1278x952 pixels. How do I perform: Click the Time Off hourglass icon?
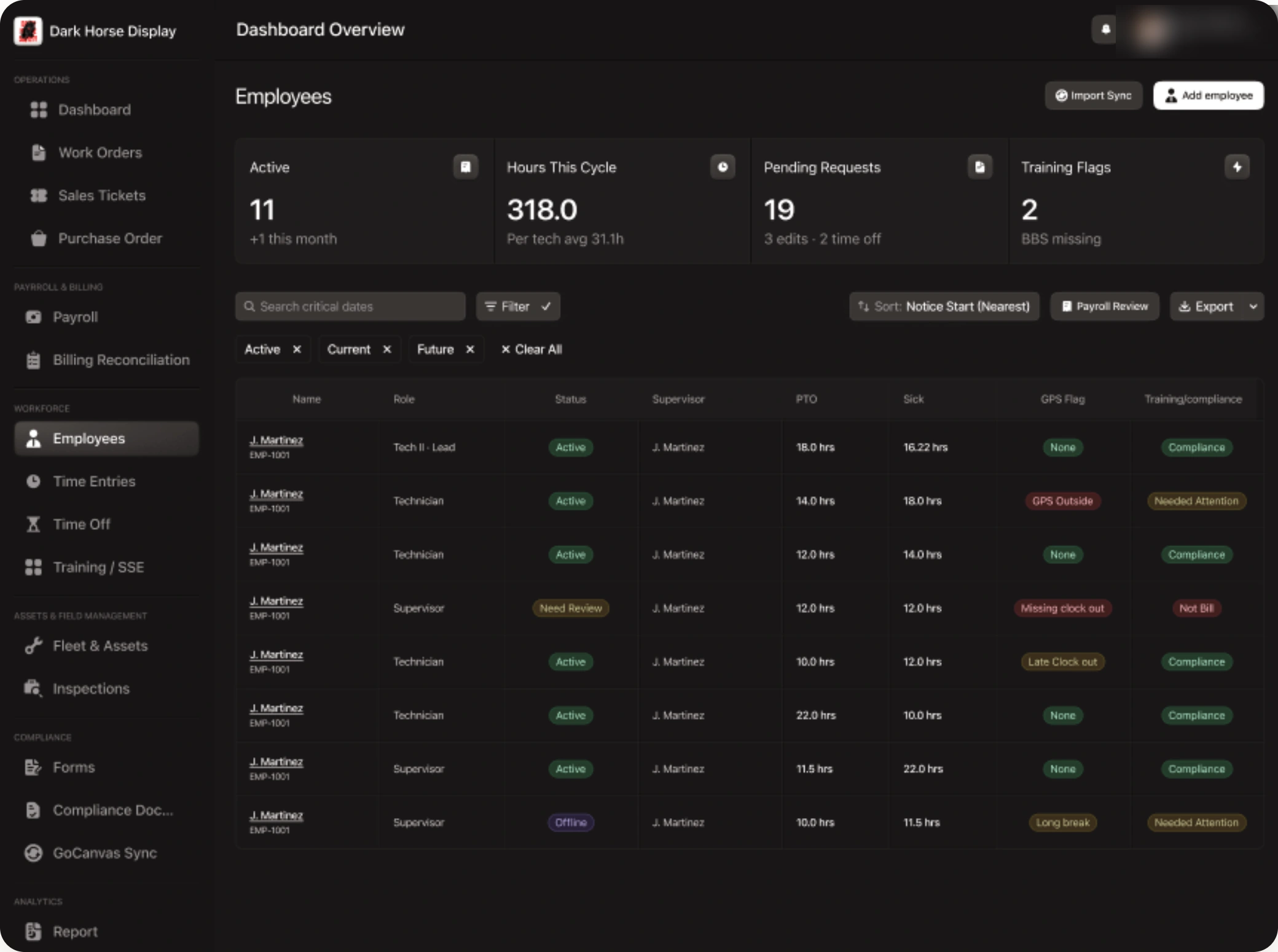point(33,525)
